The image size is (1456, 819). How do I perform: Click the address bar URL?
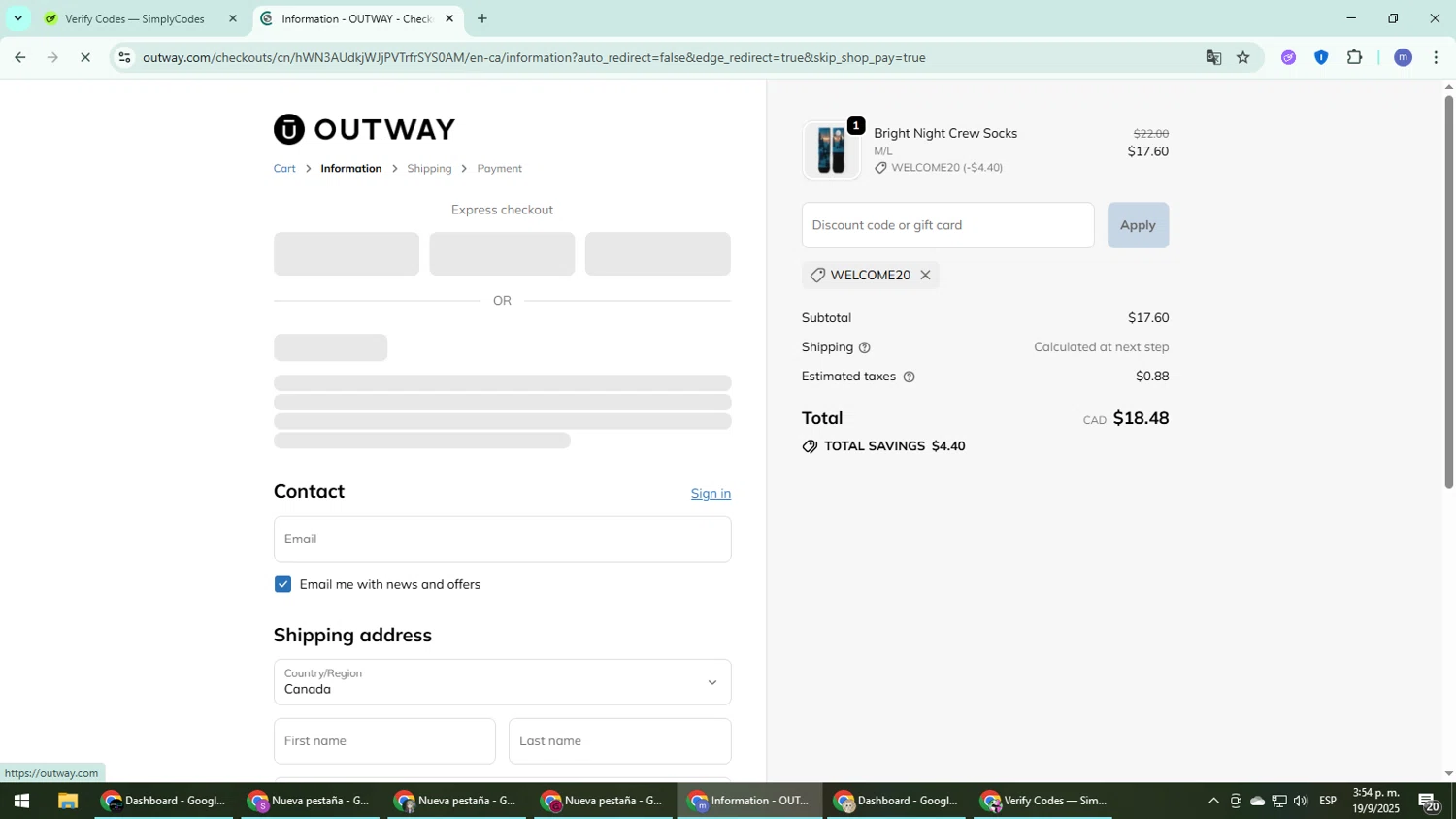[534, 57]
